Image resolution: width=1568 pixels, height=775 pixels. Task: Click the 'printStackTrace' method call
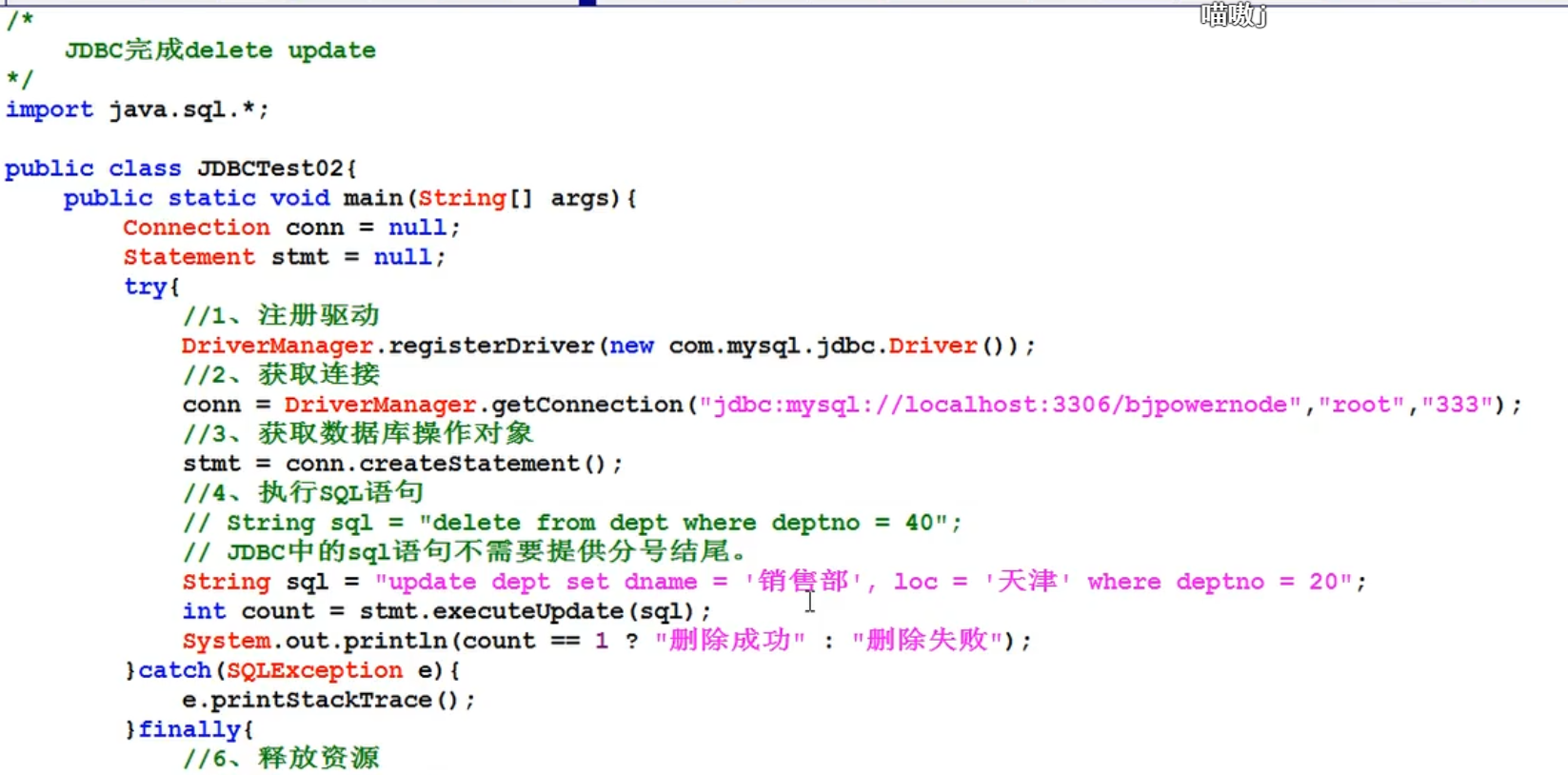point(321,700)
